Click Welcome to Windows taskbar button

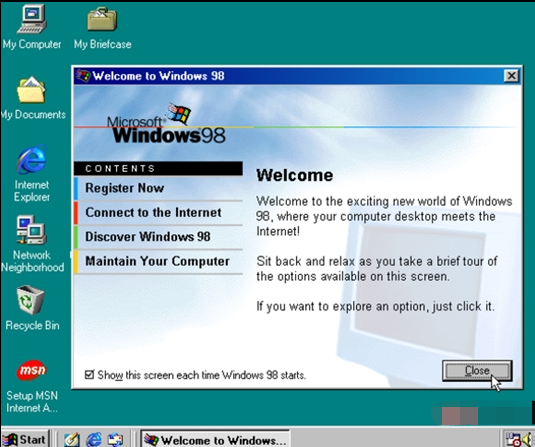tap(216, 439)
